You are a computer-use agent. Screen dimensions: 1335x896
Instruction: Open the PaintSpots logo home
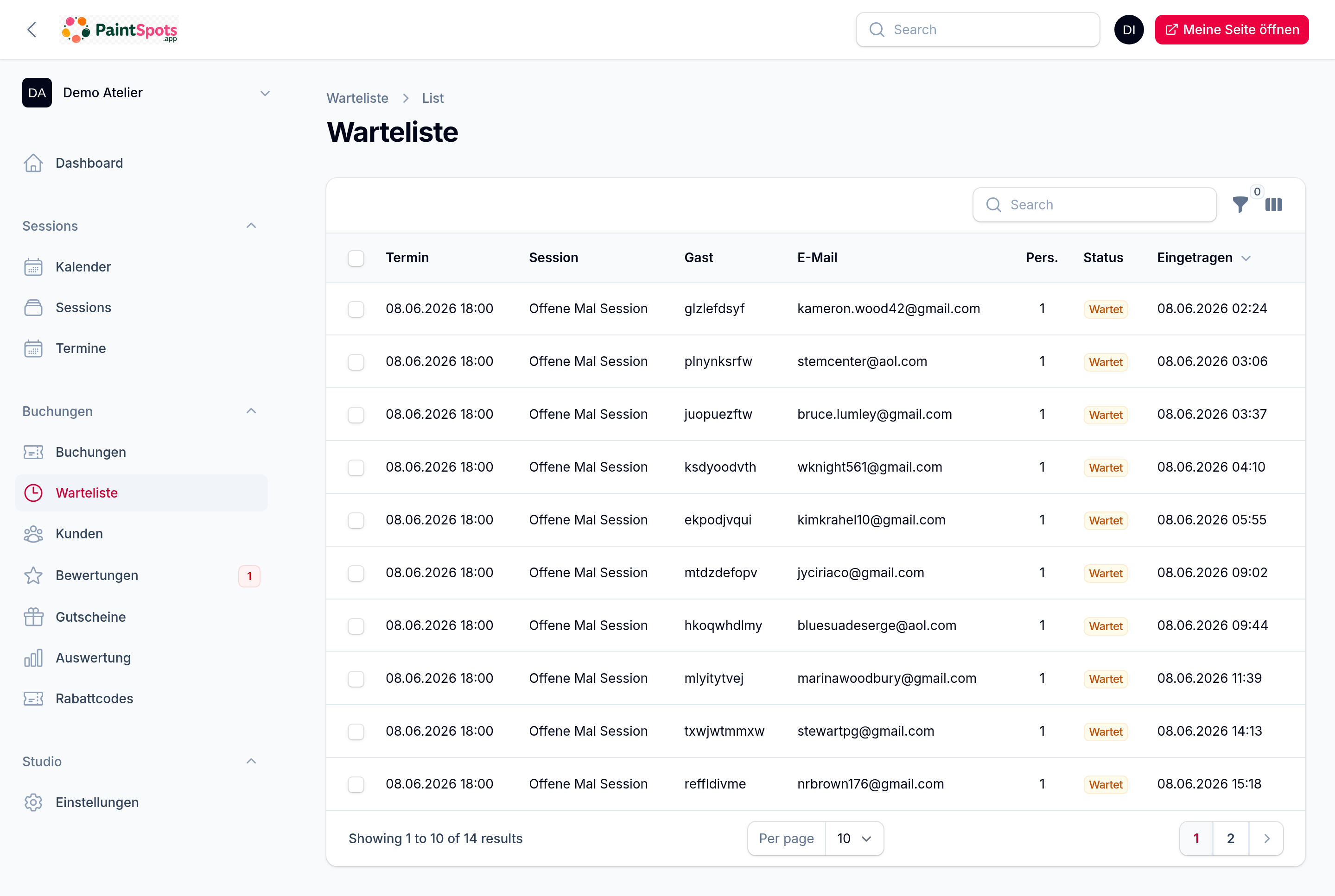[x=120, y=30]
